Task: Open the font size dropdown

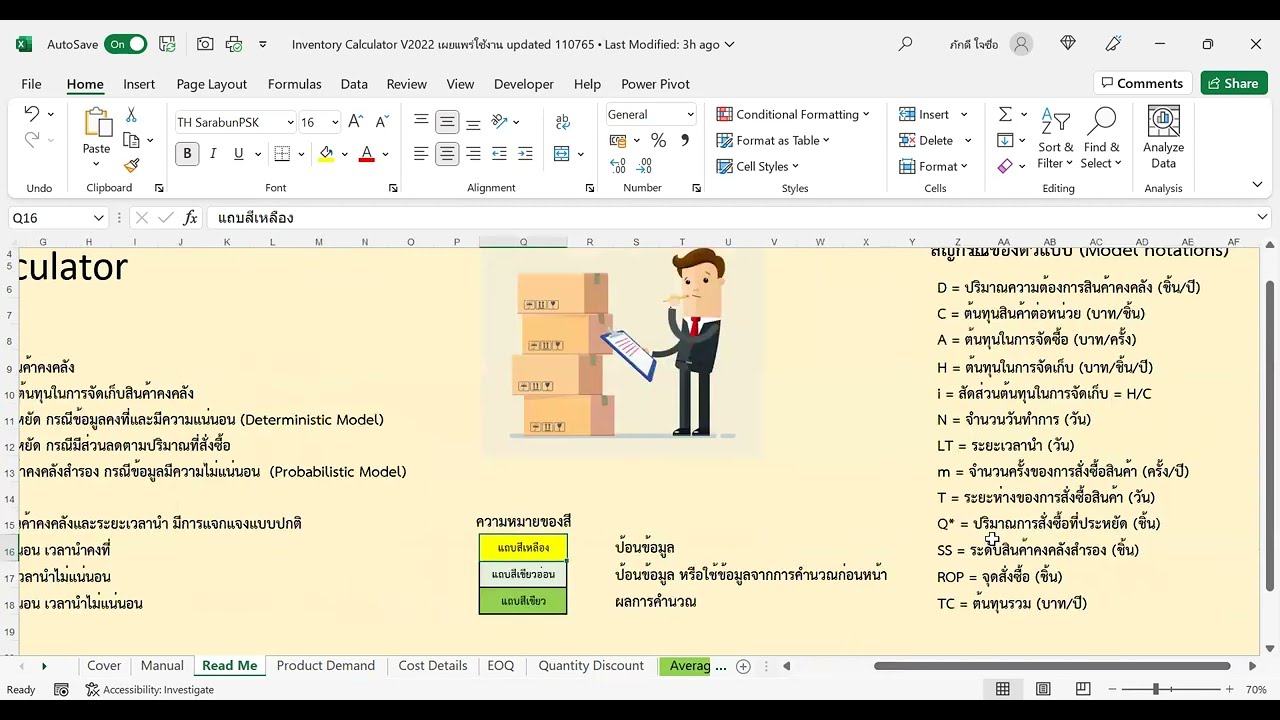Action: tap(334, 122)
